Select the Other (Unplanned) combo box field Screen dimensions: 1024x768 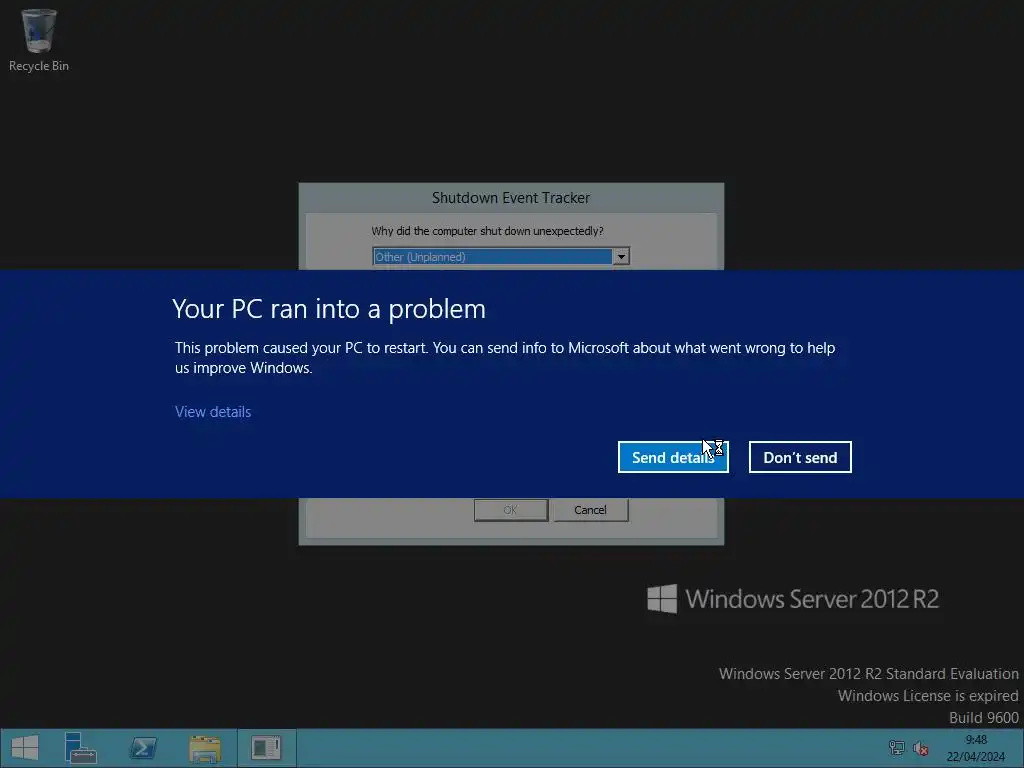tap(501, 257)
